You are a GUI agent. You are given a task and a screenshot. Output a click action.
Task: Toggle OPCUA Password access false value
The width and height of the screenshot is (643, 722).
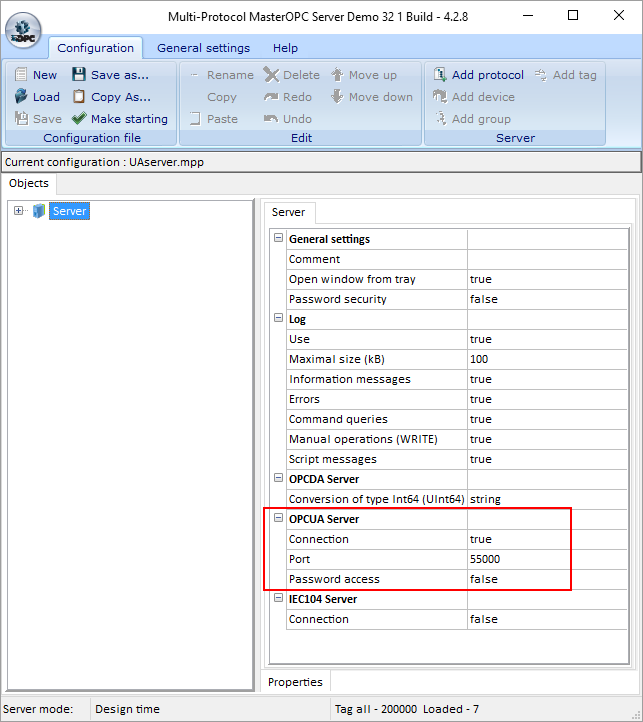(547, 579)
